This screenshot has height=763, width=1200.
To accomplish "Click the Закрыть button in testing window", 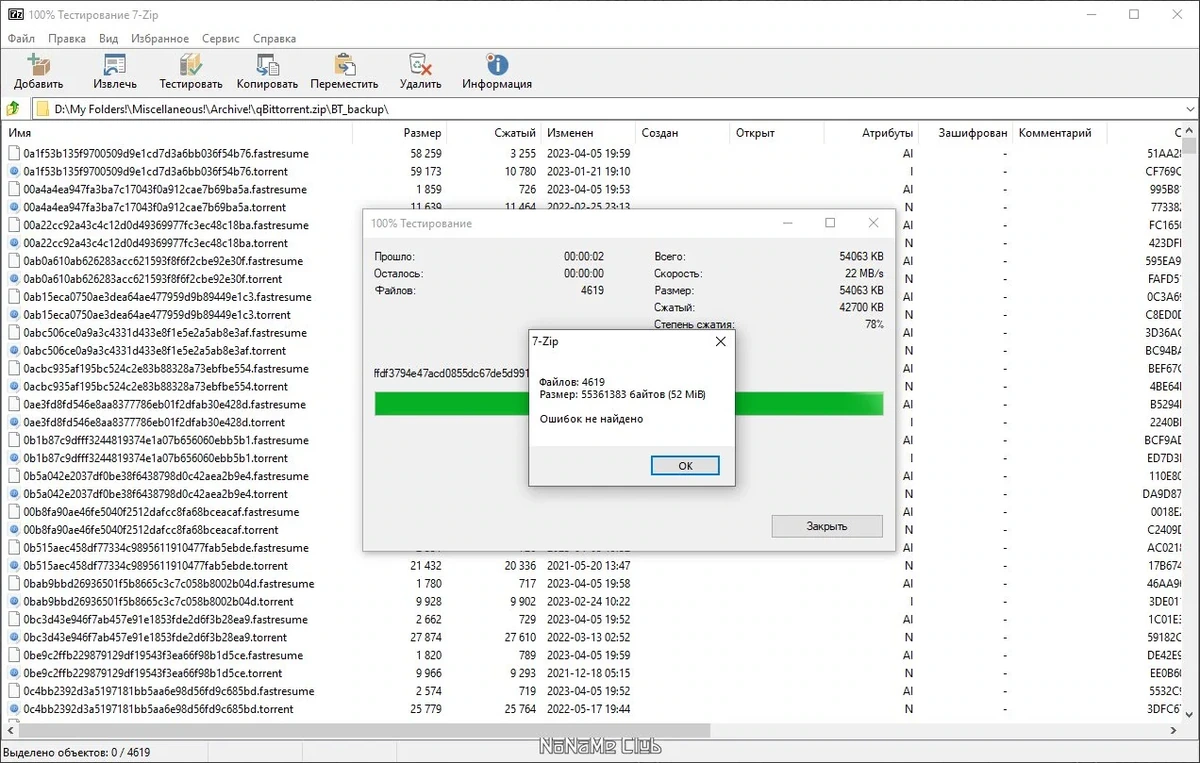I will pyautogui.click(x=827, y=526).
